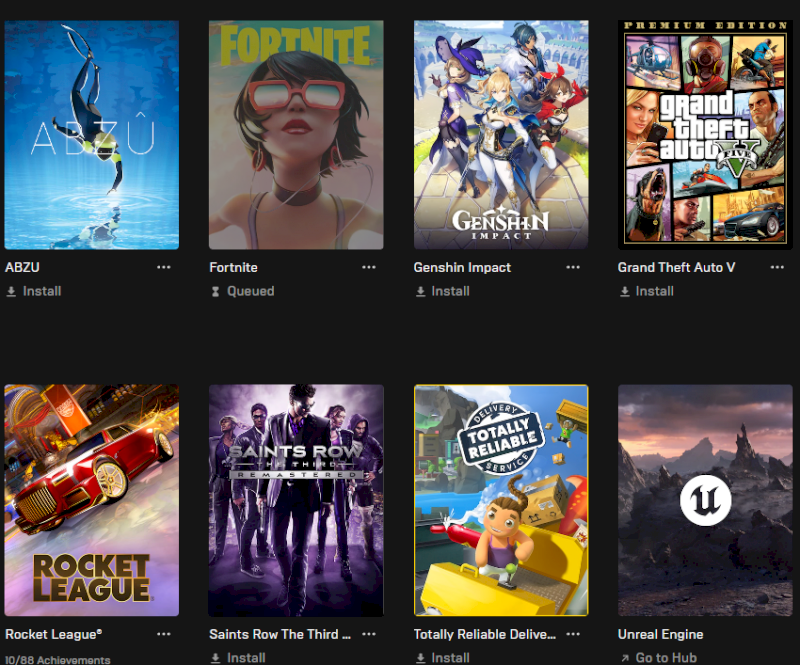Viewport: 800px width, 665px height.
Task: Click the download icon under Totally Reliable Delivery
Action: point(420,658)
